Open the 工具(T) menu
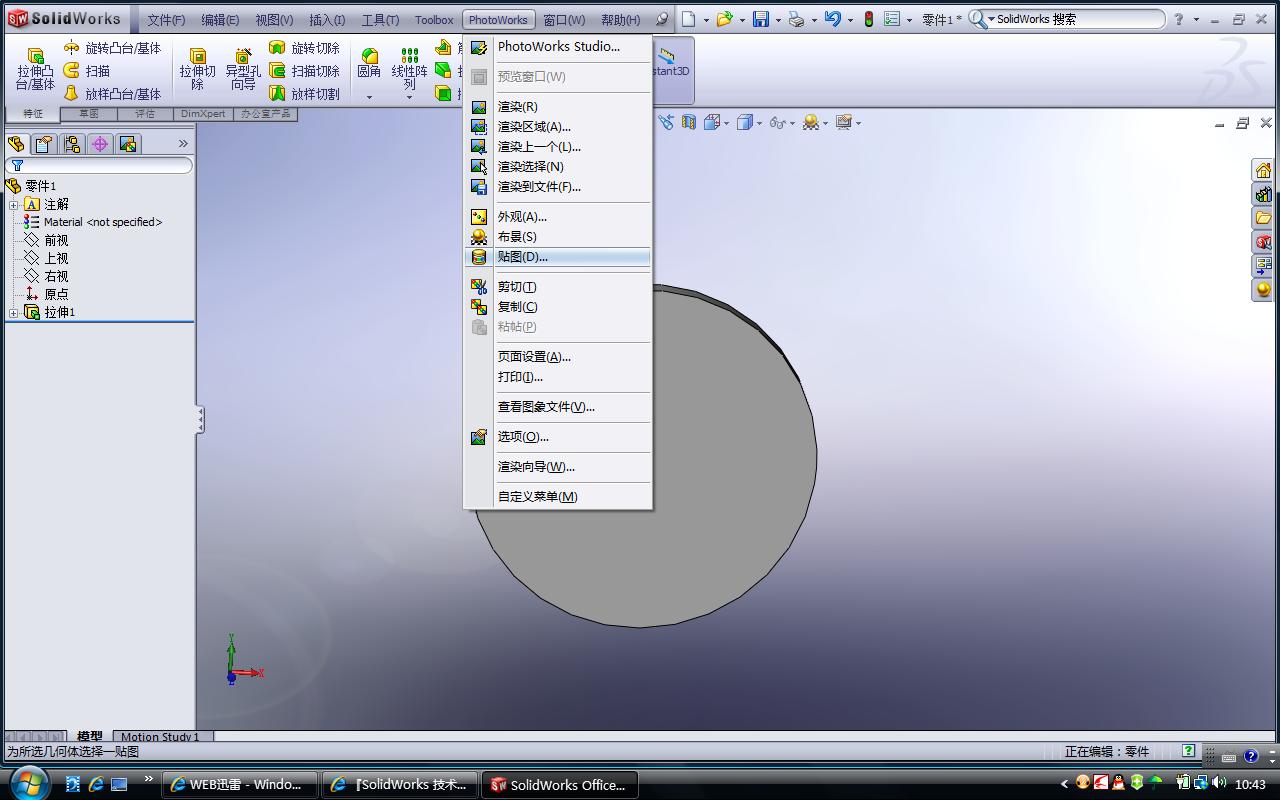The height and width of the screenshot is (800, 1280). [380, 20]
